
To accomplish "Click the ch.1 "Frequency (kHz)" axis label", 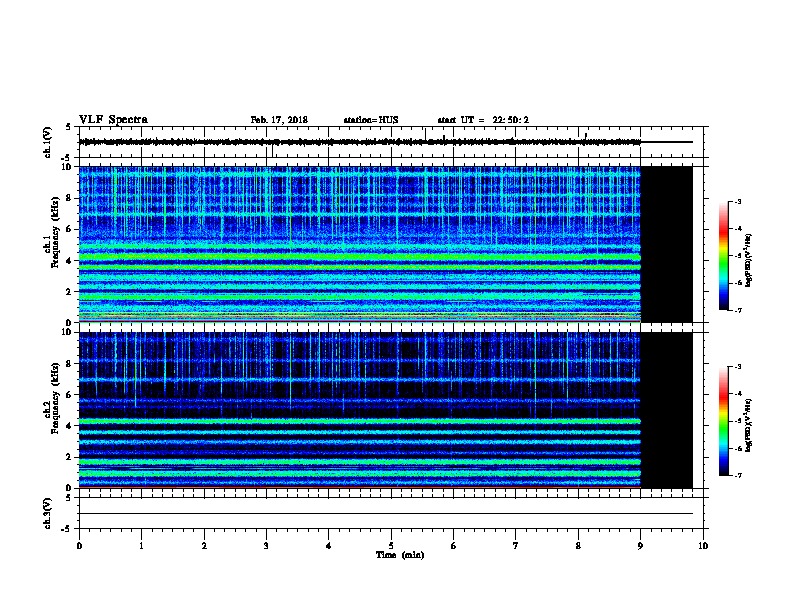I will (x=55, y=232).
